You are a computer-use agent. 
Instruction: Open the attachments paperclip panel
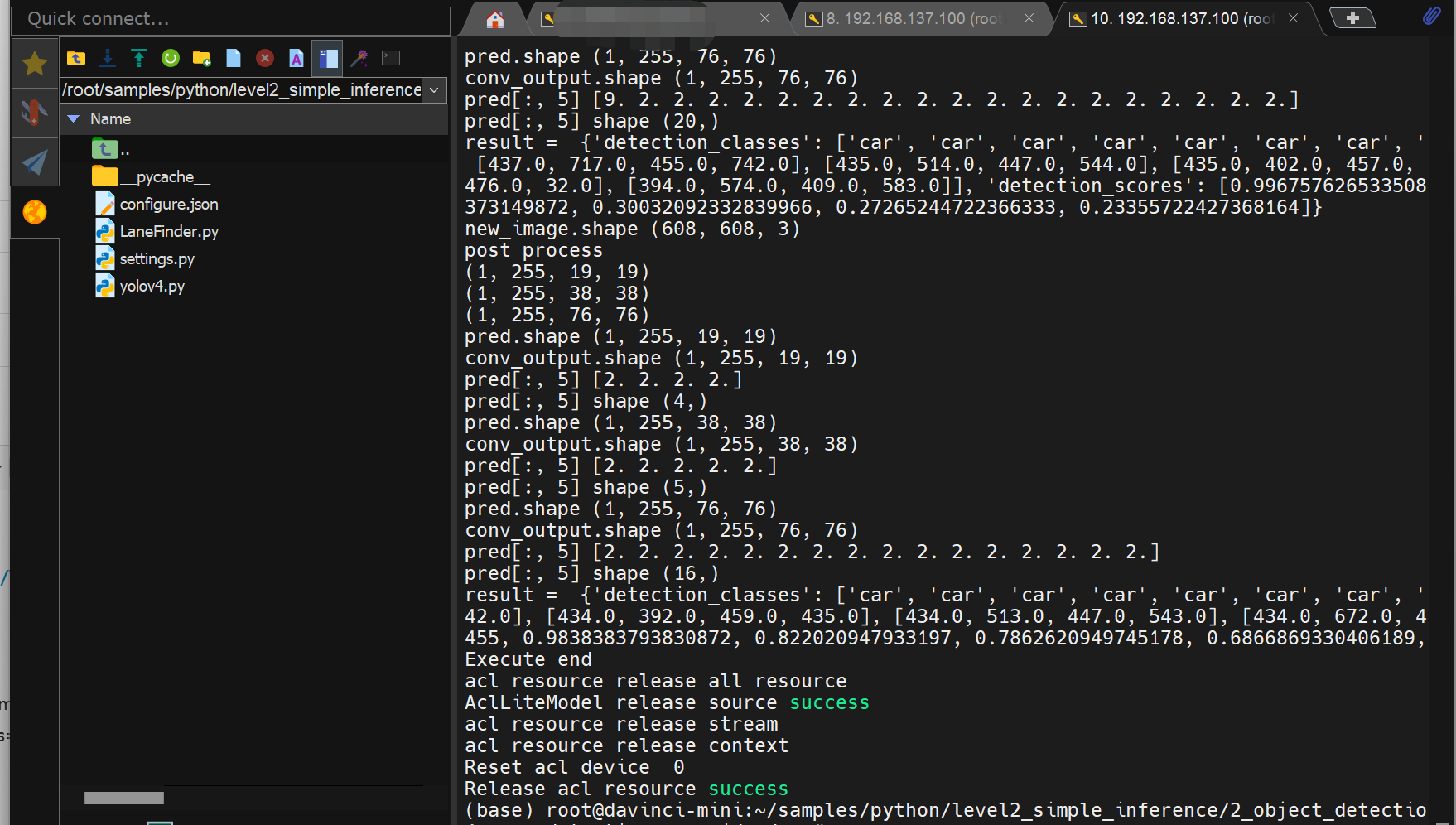pos(1432,15)
